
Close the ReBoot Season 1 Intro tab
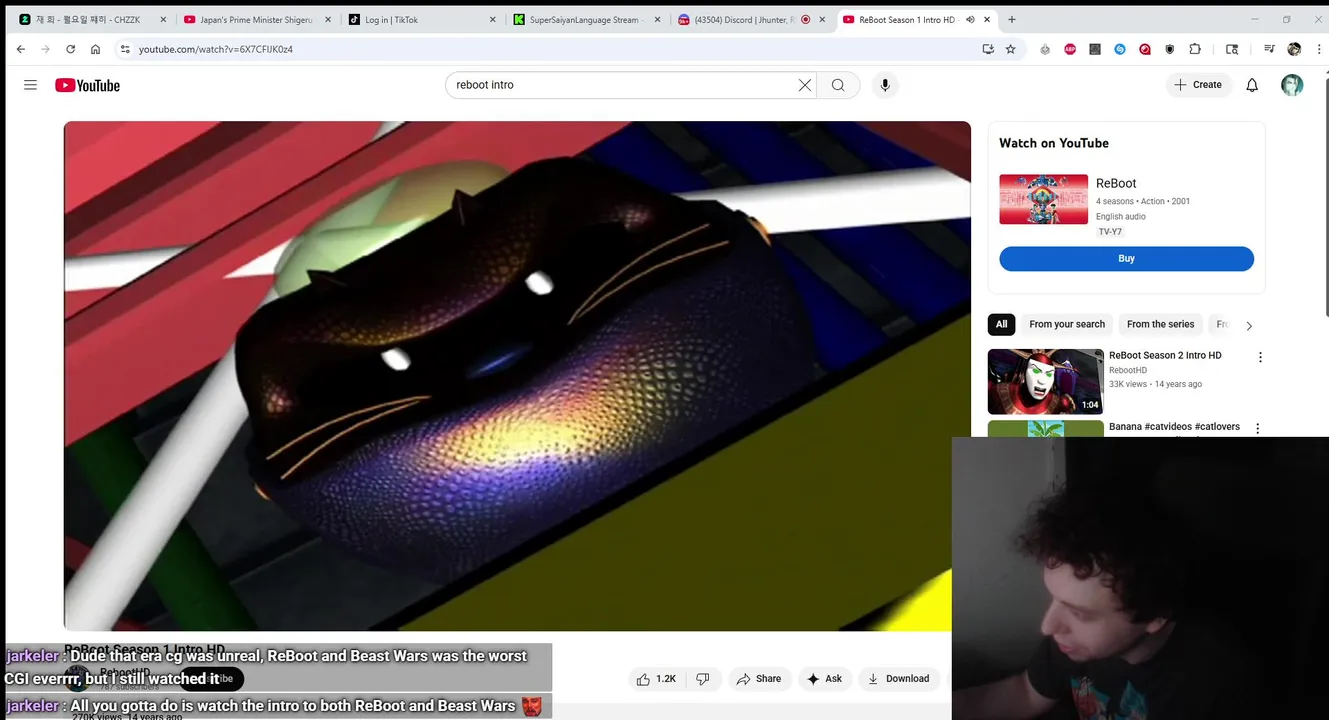(x=988, y=19)
